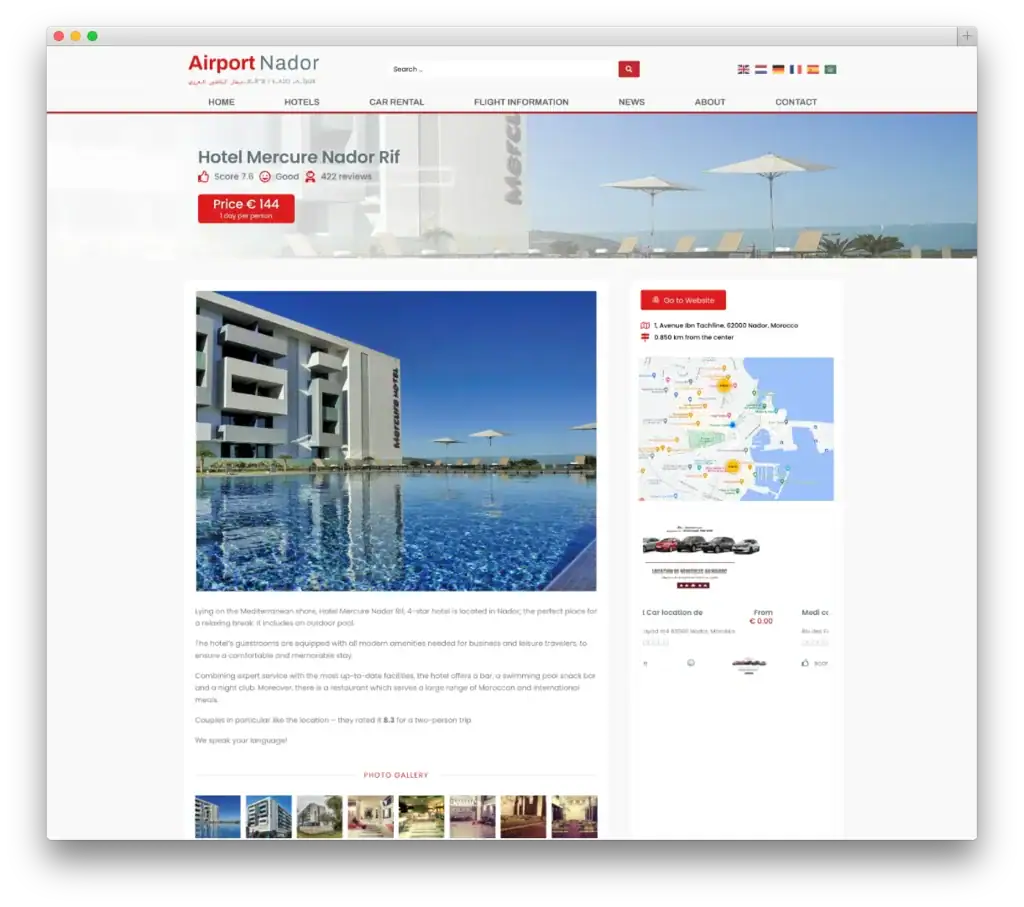Click the red search magnifier button
The image size is (1024, 907).
click(x=628, y=69)
